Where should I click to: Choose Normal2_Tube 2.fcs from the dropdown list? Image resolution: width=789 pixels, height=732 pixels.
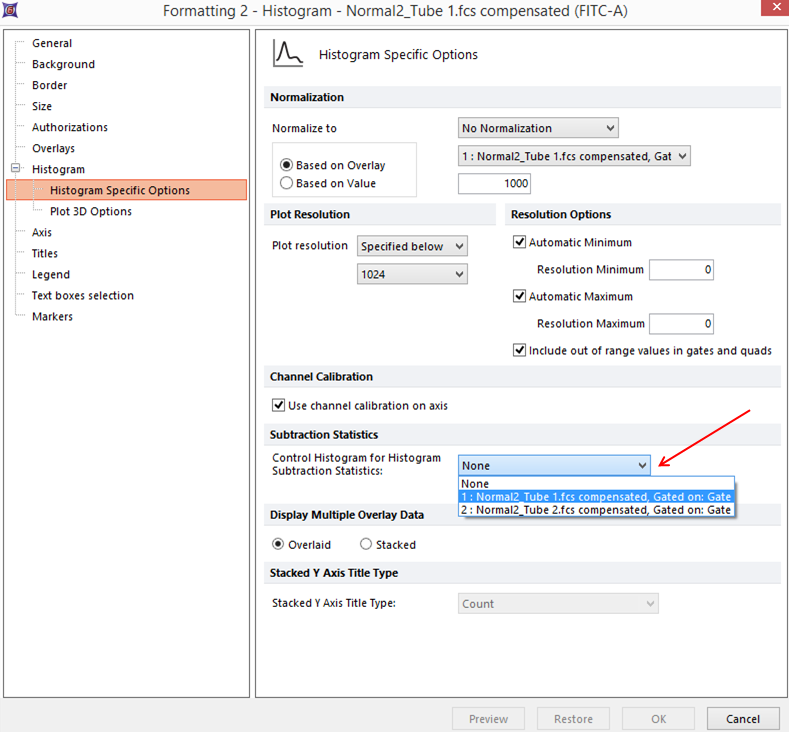click(x=596, y=510)
